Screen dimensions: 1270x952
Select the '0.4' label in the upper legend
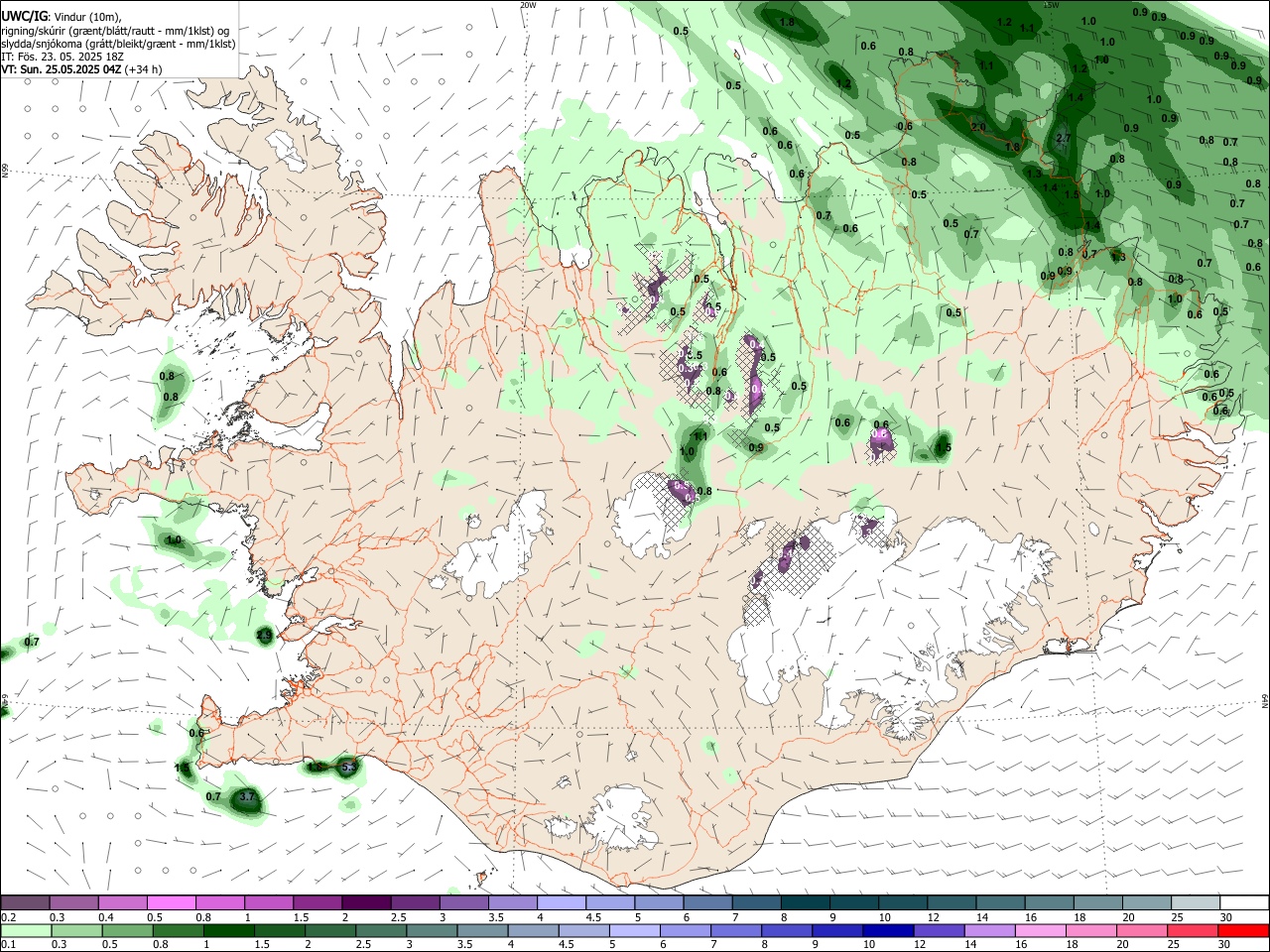[x=106, y=917]
